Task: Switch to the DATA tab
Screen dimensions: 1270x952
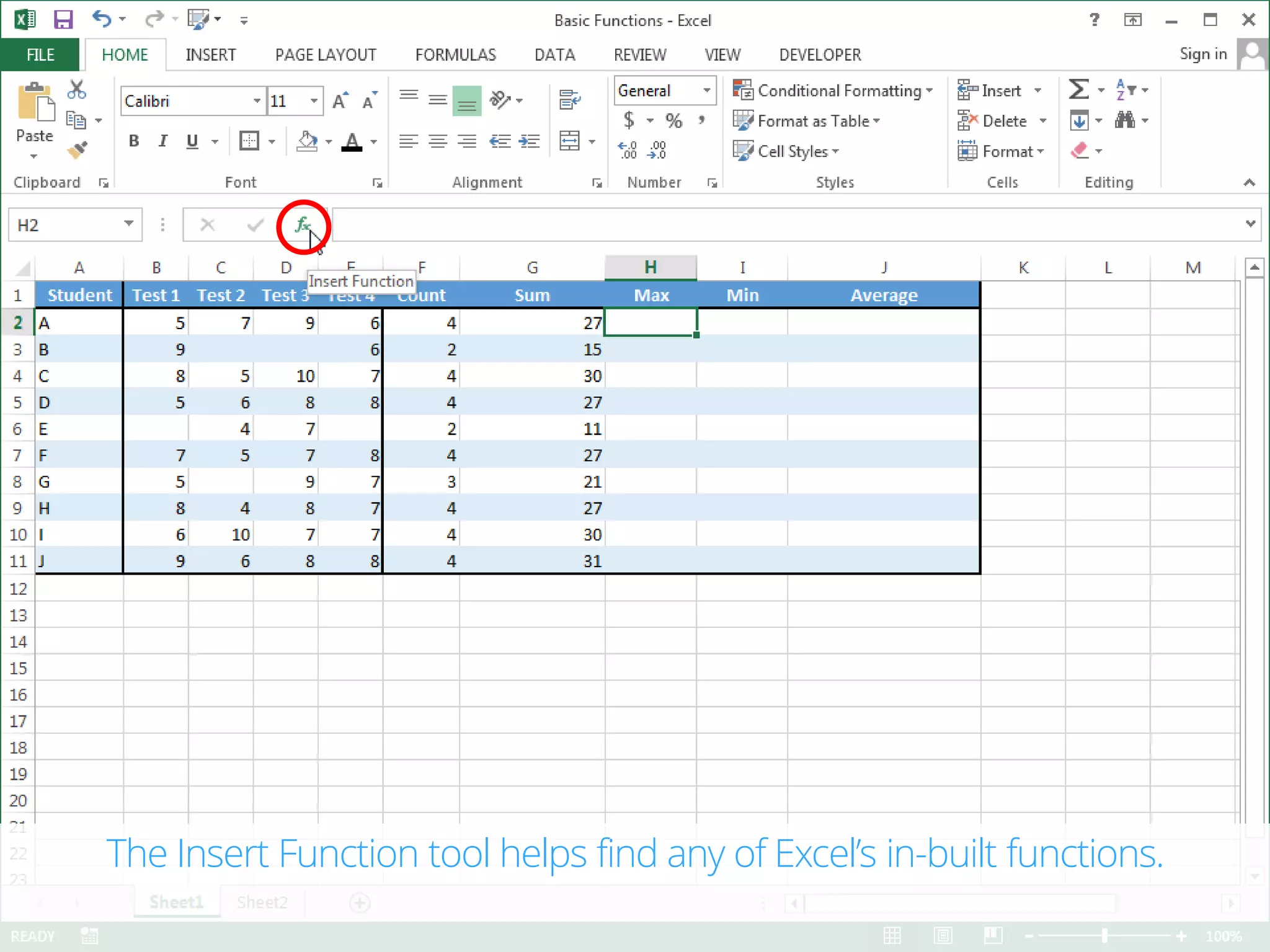Action: [x=555, y=55]
